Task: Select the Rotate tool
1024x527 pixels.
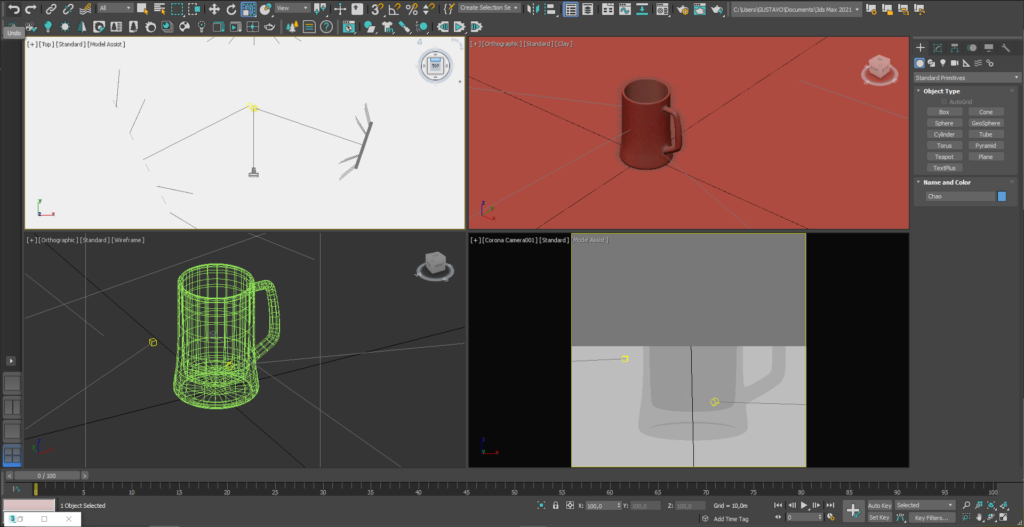Action: tap(231, 8)
